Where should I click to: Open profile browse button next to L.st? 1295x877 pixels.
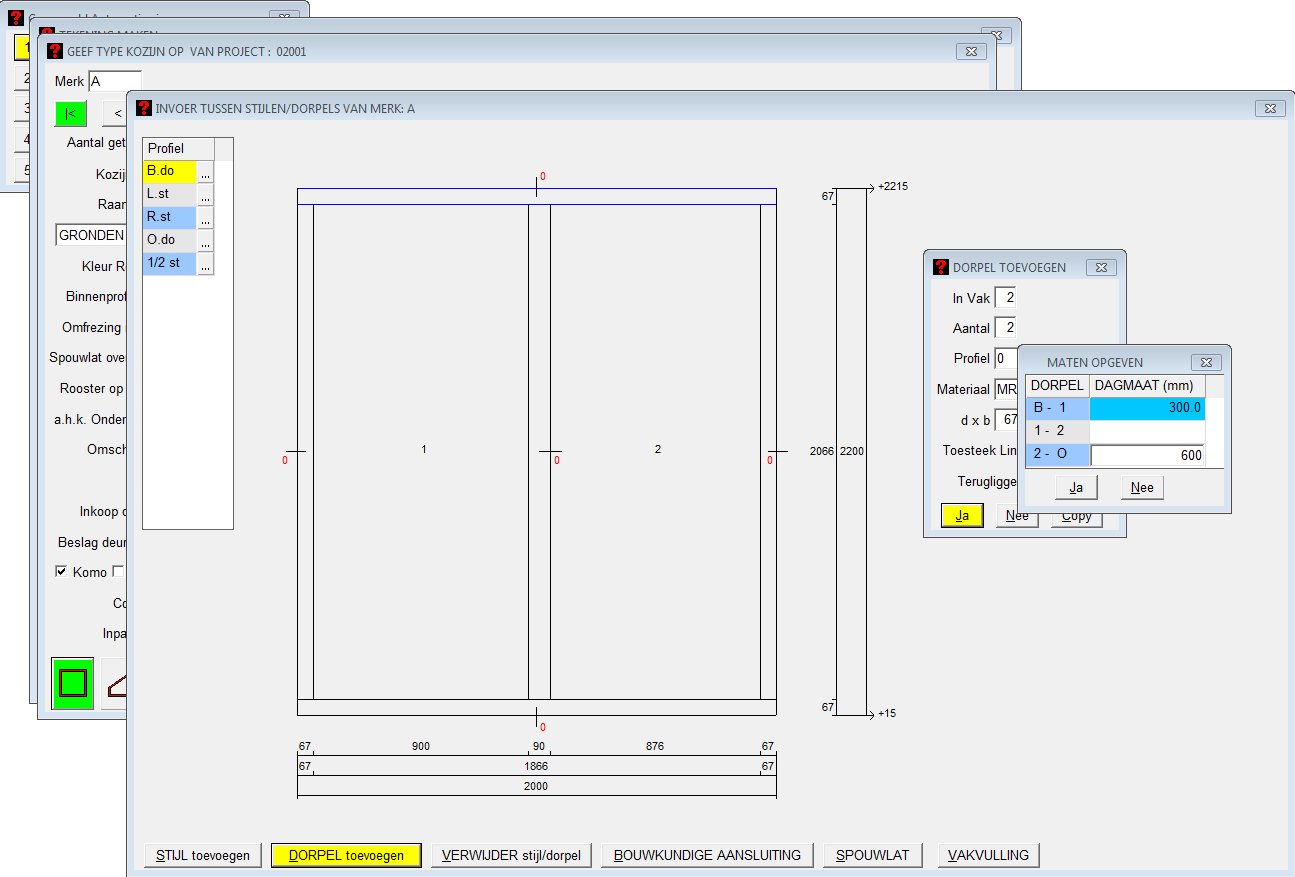point(205,195)
